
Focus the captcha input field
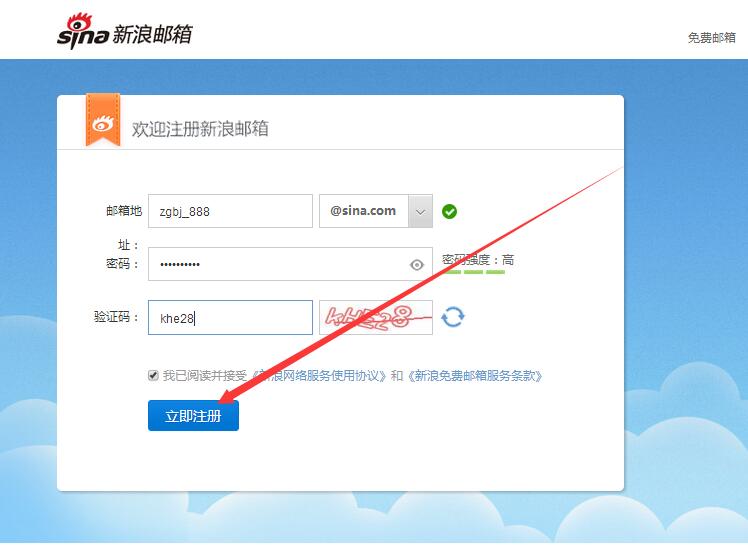point(230,318)
